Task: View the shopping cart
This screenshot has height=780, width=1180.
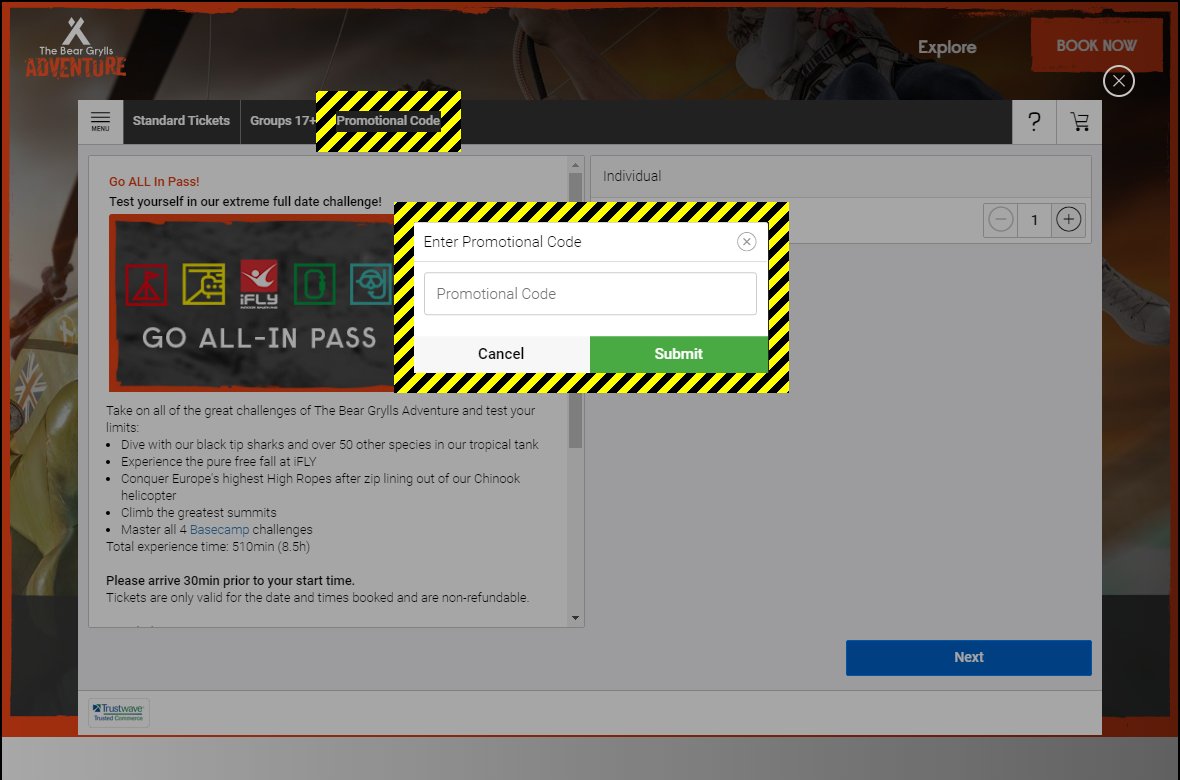Action: coord(1079,122)
